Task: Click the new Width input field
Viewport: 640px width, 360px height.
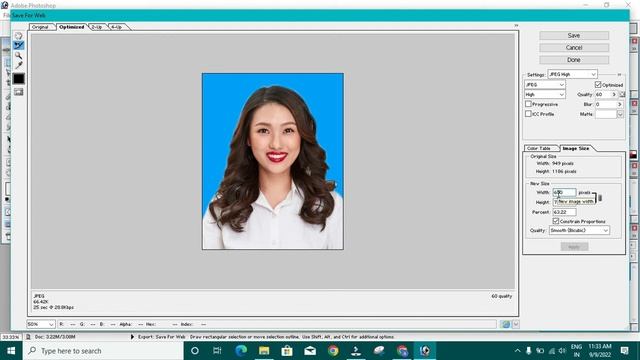Action: (564, 192)
